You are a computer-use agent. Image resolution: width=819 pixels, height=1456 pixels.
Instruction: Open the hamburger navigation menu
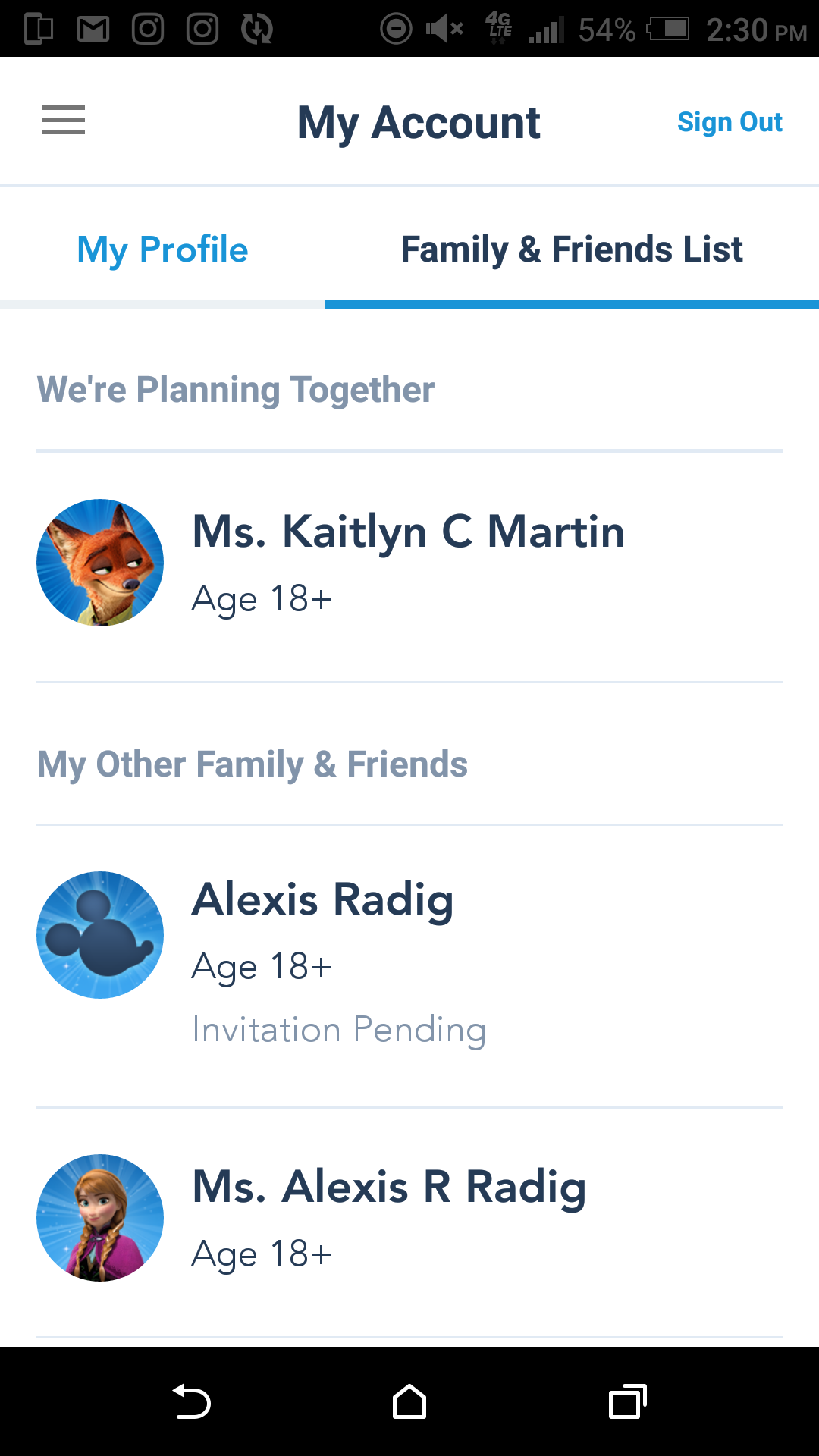pyautogui.click(x=64, y=121)
